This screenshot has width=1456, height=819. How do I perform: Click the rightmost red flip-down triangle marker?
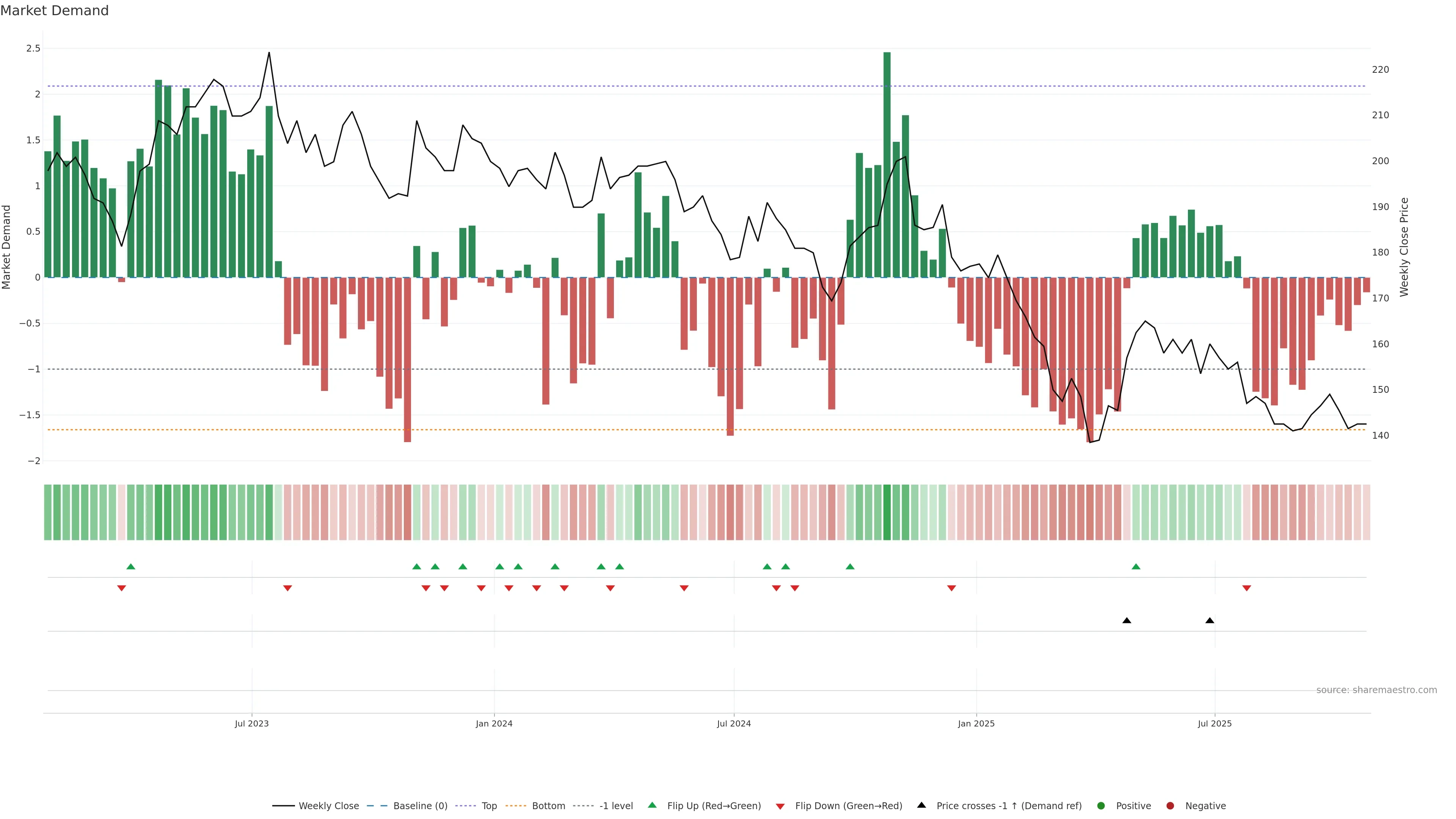(x=1246, y=588)
